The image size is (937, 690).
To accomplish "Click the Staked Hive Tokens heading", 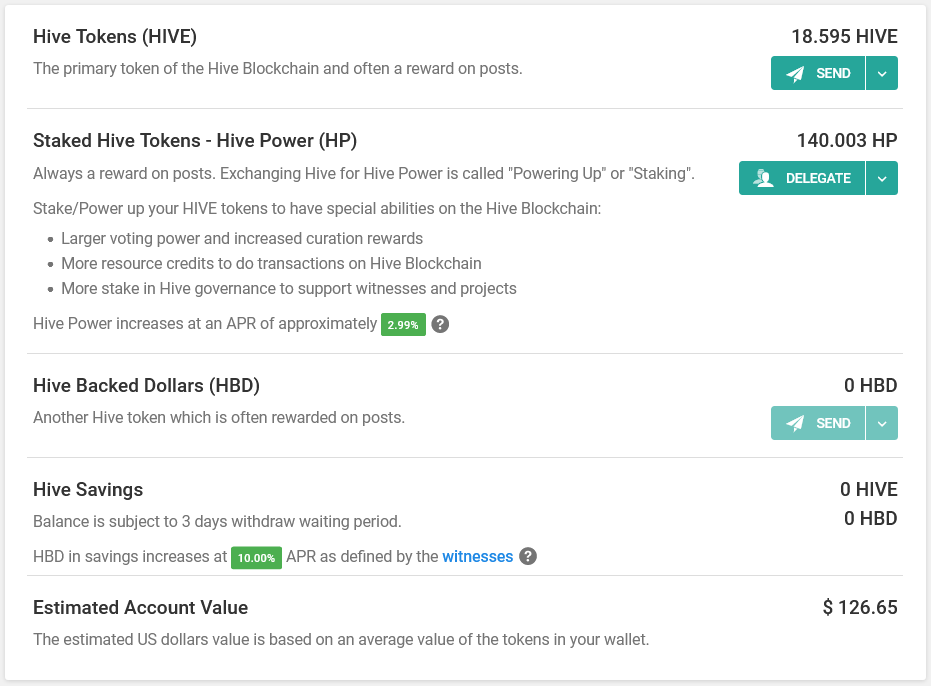I will (x=195, y=141).
